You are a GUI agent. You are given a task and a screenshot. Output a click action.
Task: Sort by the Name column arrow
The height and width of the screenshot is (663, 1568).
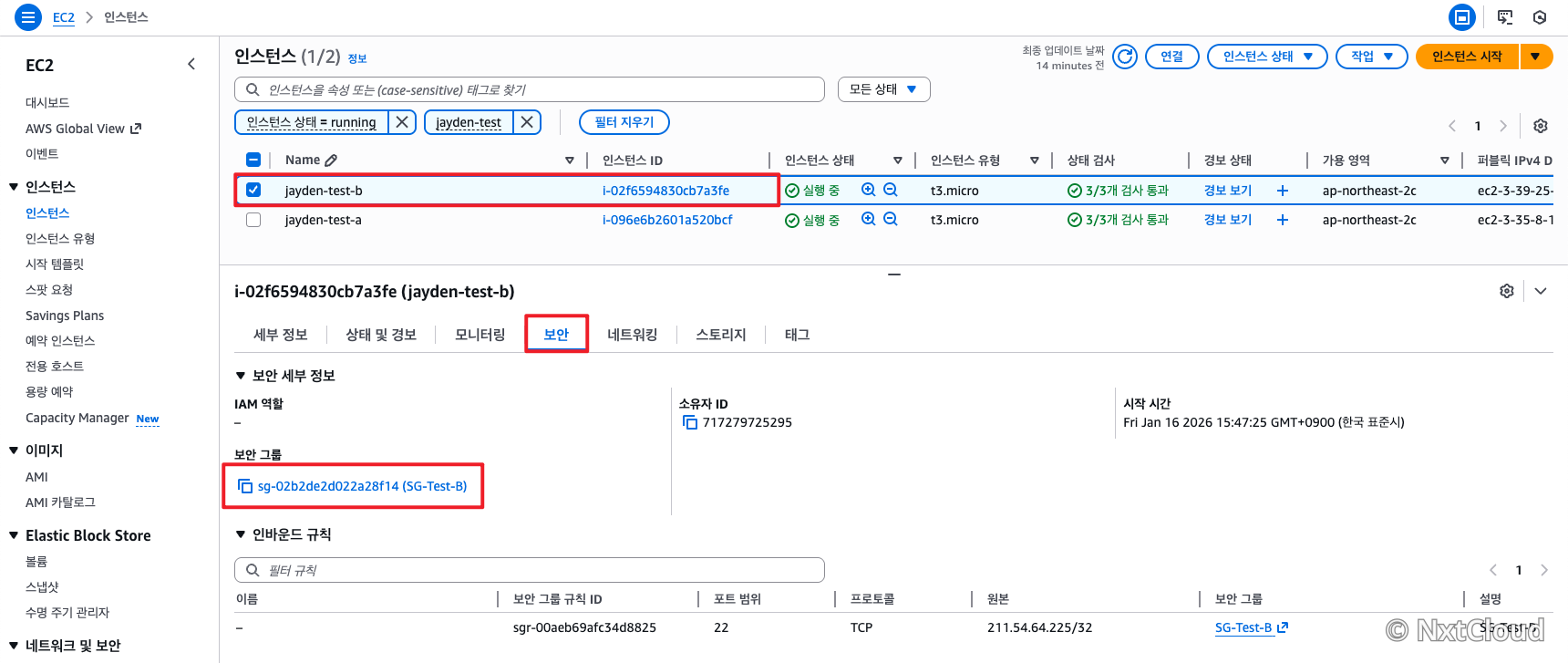(x=570, y=161)
